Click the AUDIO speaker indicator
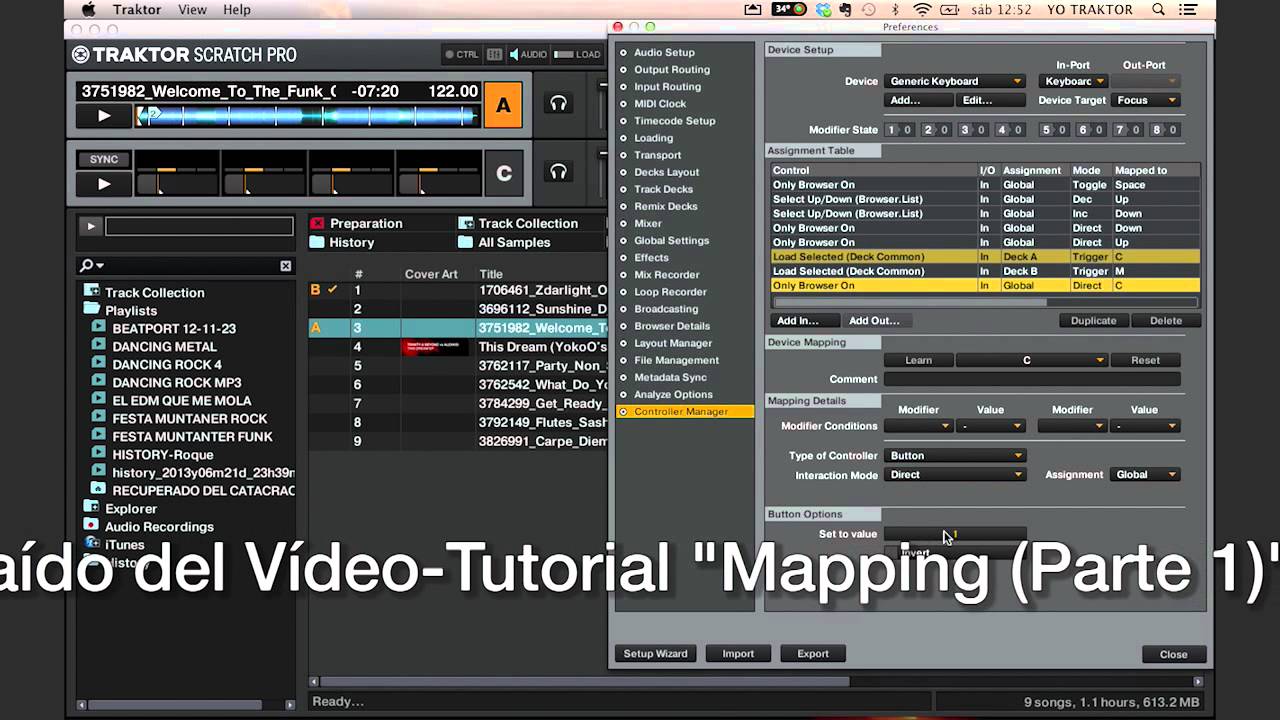The image size is (1280, 720). (528, 54)
